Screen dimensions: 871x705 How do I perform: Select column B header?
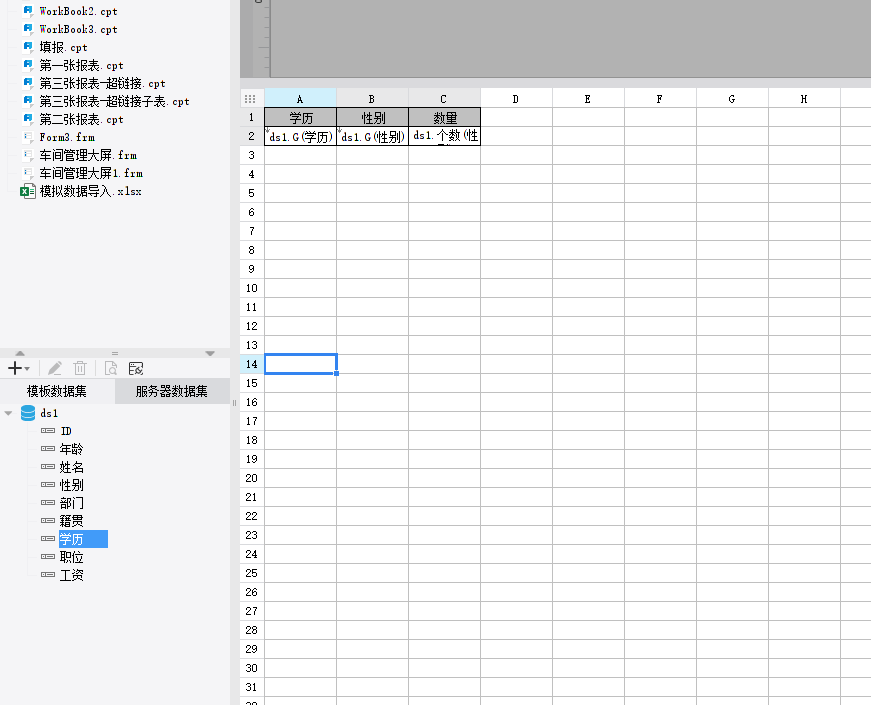coord(372,98)
